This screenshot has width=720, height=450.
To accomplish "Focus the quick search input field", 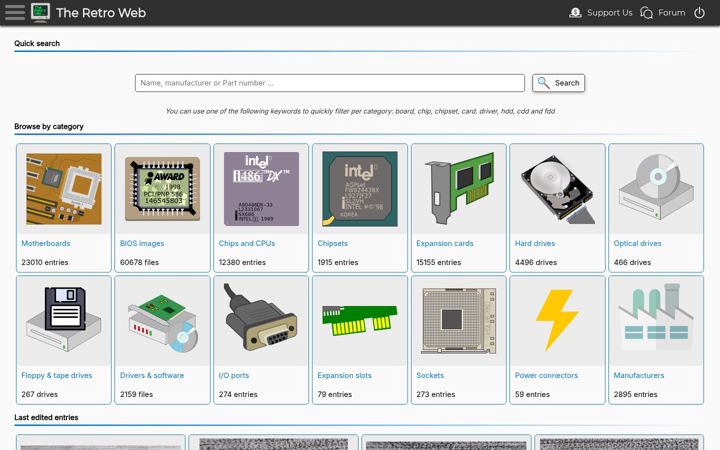I will (330, 83).
